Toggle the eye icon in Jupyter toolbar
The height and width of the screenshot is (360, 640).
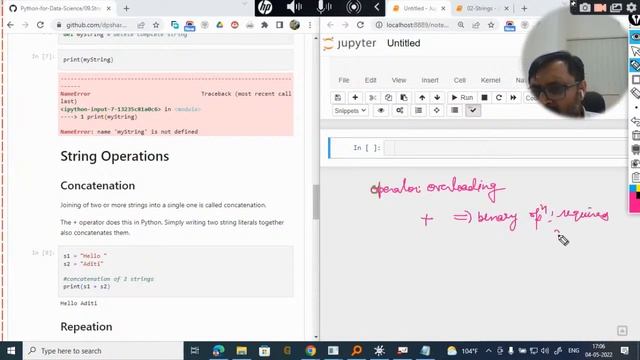pos(381,111)
